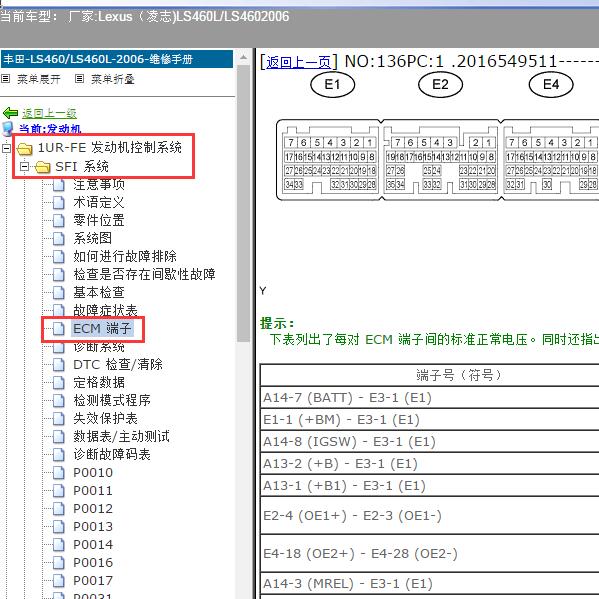Open the 诊断故障码表 tree item
Image resolution: width=599 pixels, height=599 pixels.
click(x=112, y=454)
